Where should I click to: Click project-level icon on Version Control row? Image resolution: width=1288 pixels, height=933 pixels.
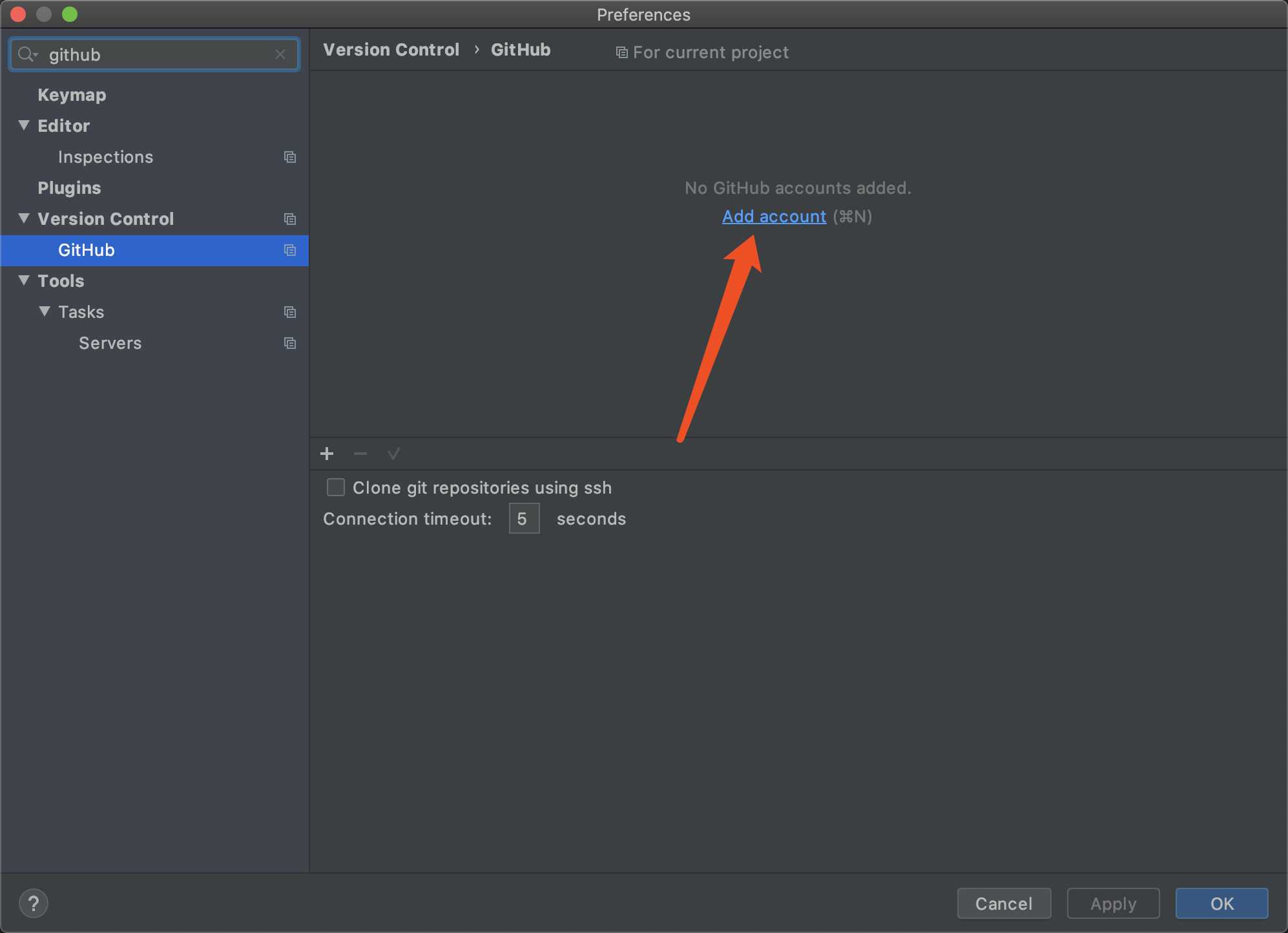[290, 219]
